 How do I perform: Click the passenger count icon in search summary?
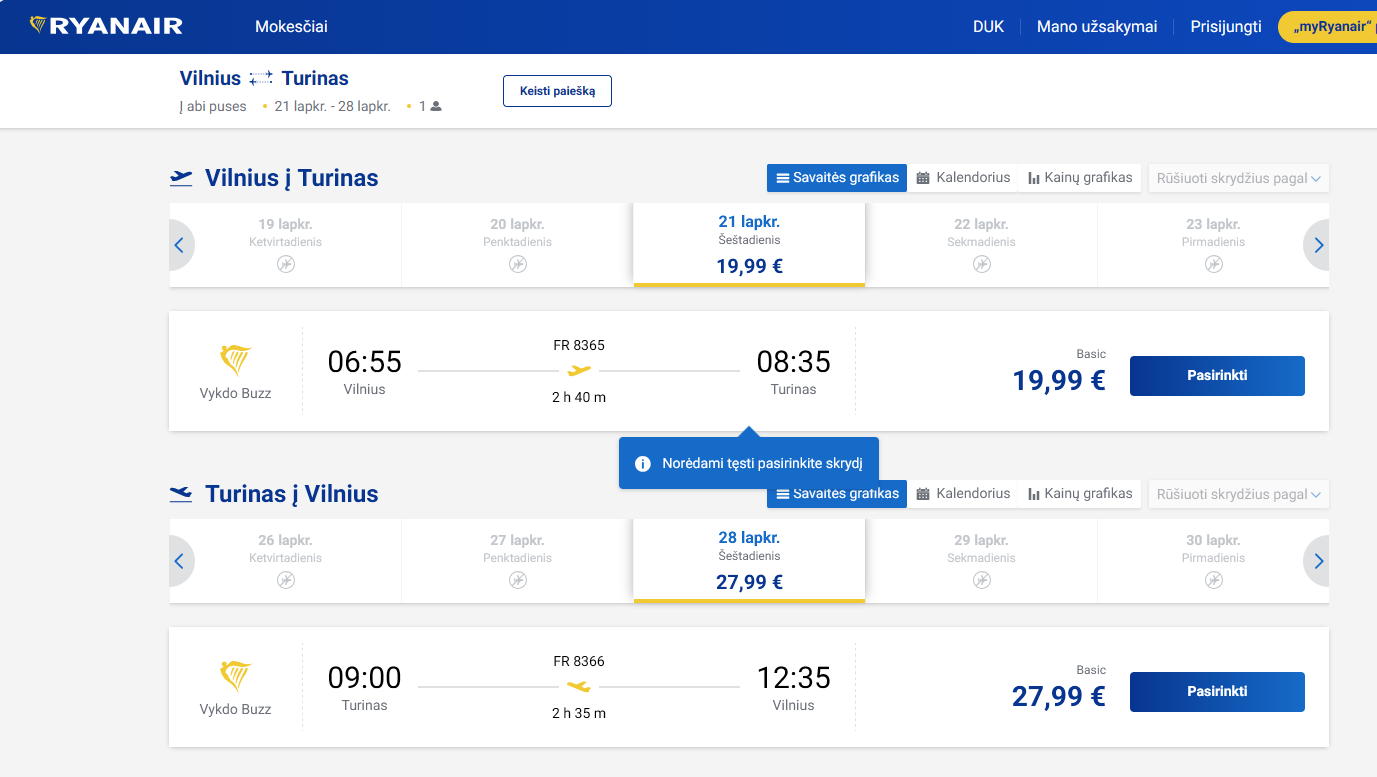pos(436,106)
